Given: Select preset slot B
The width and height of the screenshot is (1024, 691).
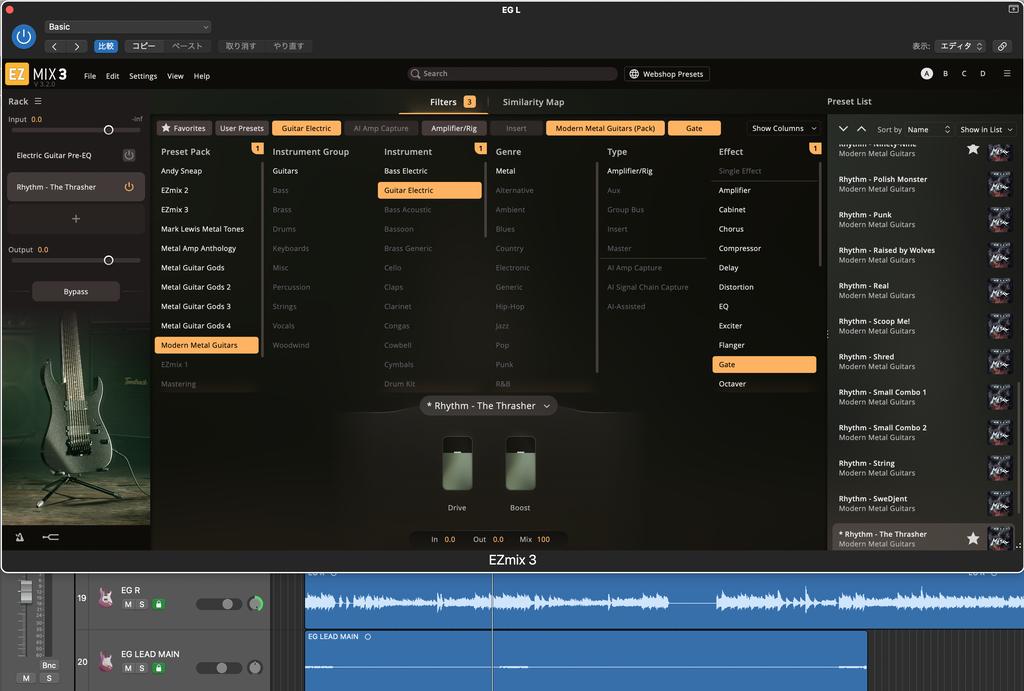Looking at the screenshot, I should [x=945, y=74].
